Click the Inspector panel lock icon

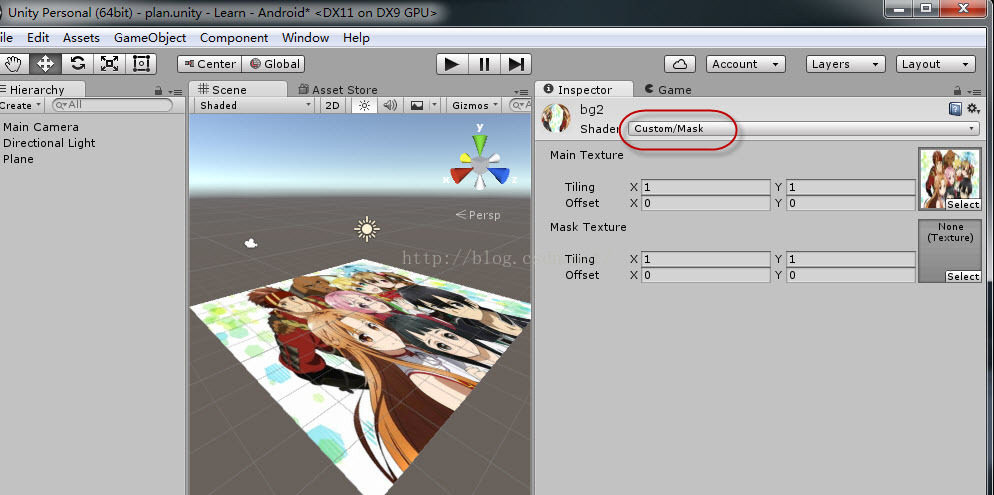click(958, 91)
